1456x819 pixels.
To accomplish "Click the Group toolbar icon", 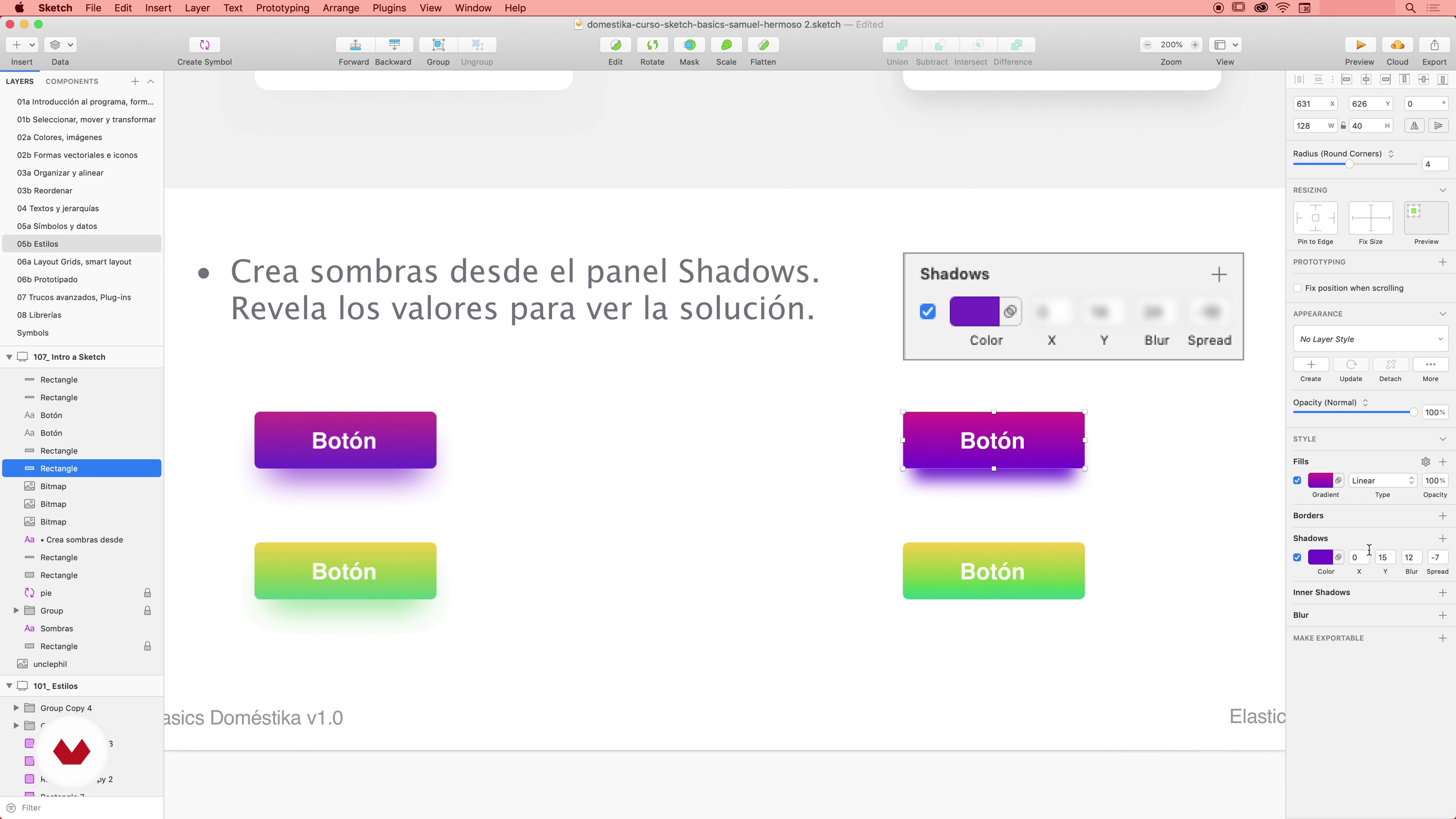I will coord(438,45).
